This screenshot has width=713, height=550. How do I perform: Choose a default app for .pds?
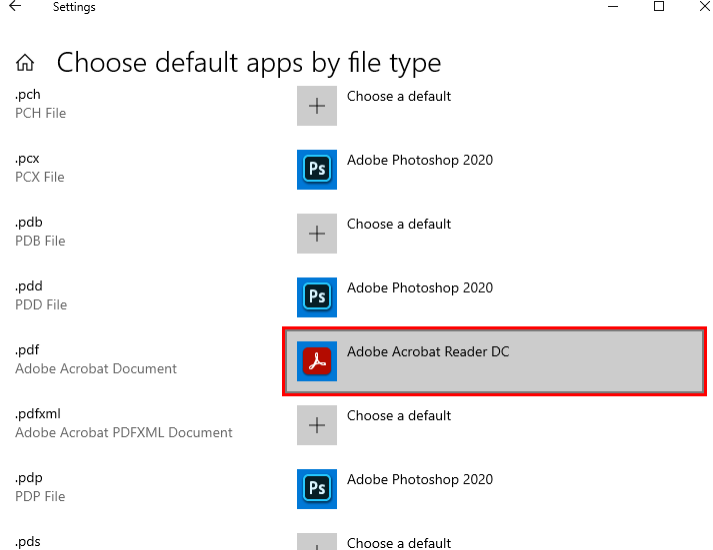pyautogui.click(x=399, y=543)
